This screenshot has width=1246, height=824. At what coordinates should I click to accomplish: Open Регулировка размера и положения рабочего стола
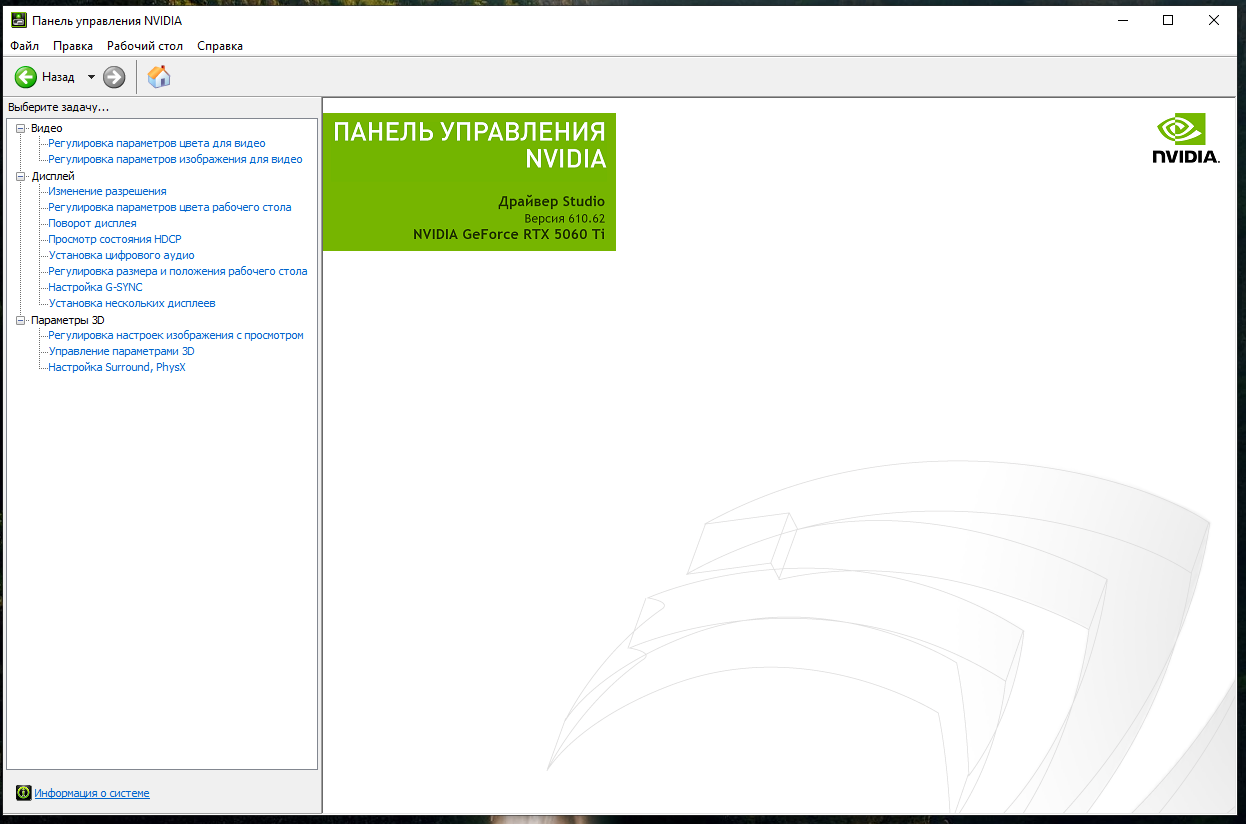[178, 271]
